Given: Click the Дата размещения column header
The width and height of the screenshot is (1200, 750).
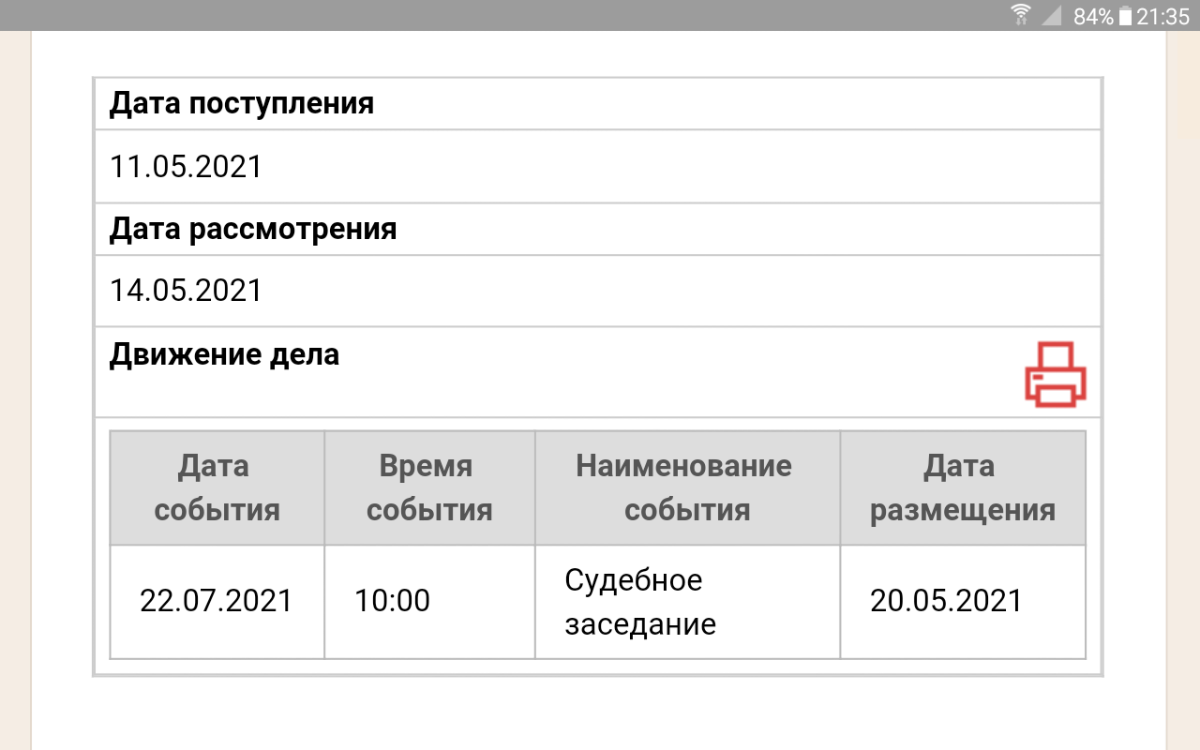Looking at the screenshot, I should 963,488.
